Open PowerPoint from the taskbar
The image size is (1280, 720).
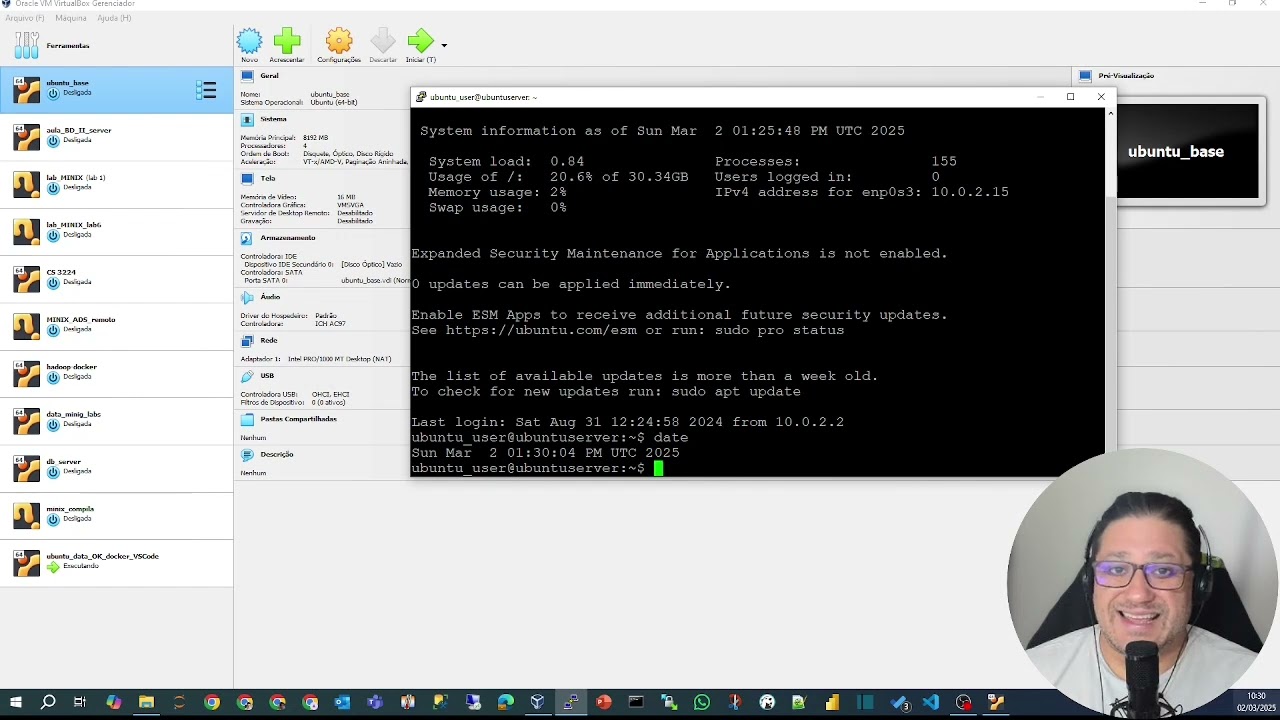coord(603,703)
